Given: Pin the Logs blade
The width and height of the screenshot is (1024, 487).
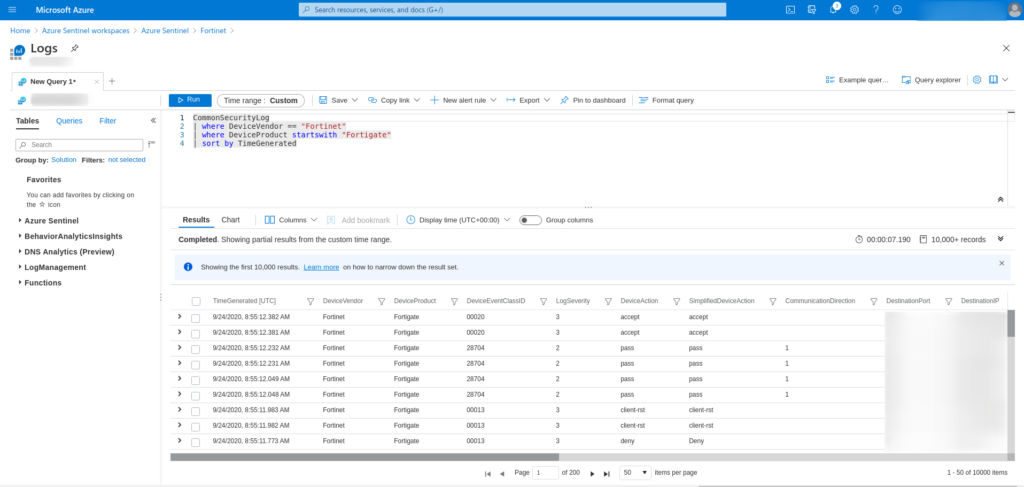Looking at the screenshot, I should [x=74, y=48].
